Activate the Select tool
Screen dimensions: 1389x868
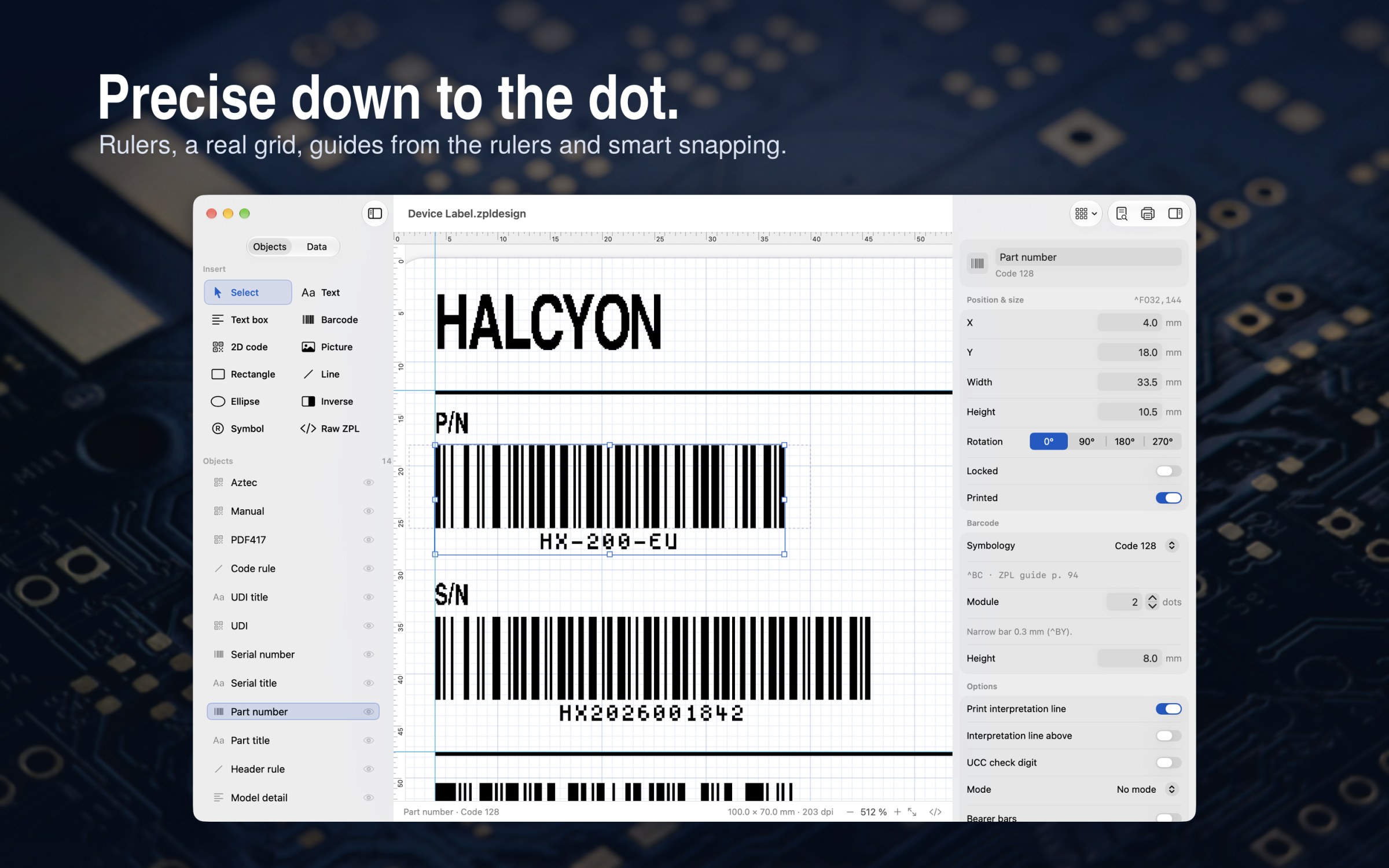(x=248, y=292)
